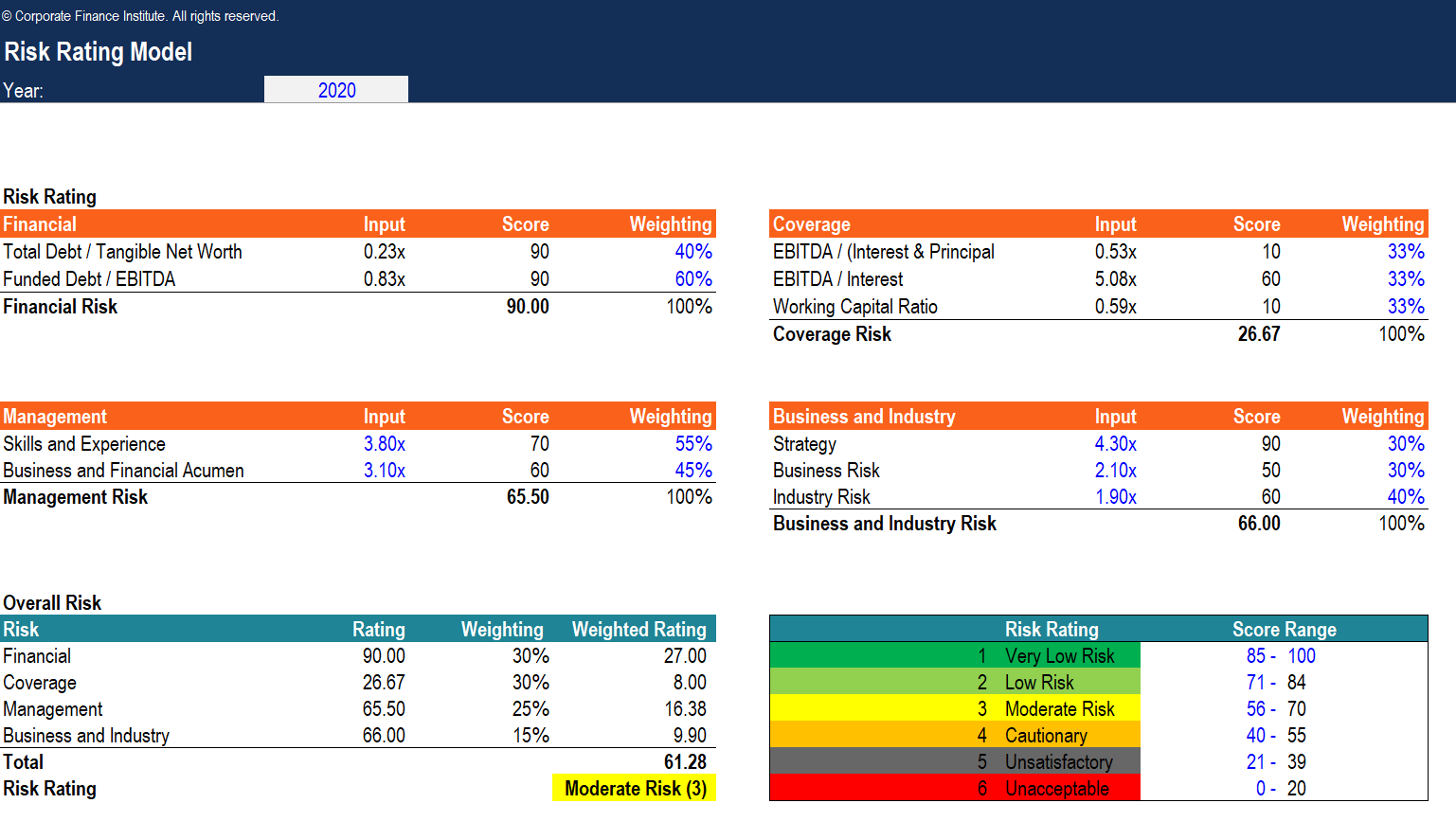Select the Skills and Experience input value 3.80x

pos(384,444)
